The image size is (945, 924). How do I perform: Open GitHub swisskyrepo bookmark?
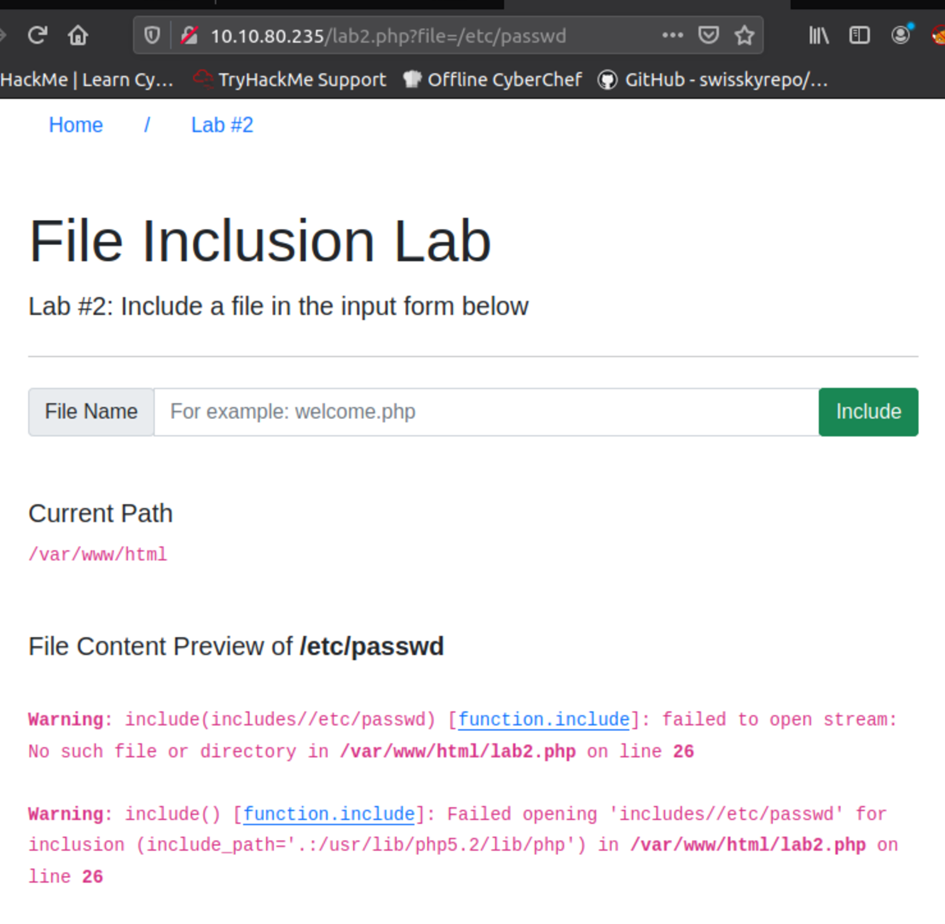714,80
